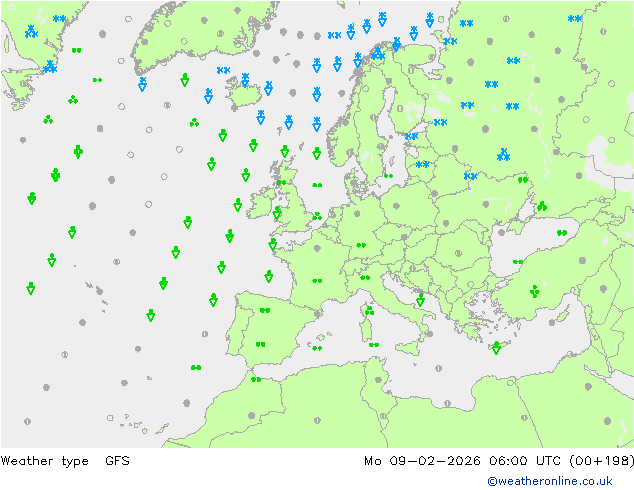Select the green shower symbol over Corsica

(369, 310)
